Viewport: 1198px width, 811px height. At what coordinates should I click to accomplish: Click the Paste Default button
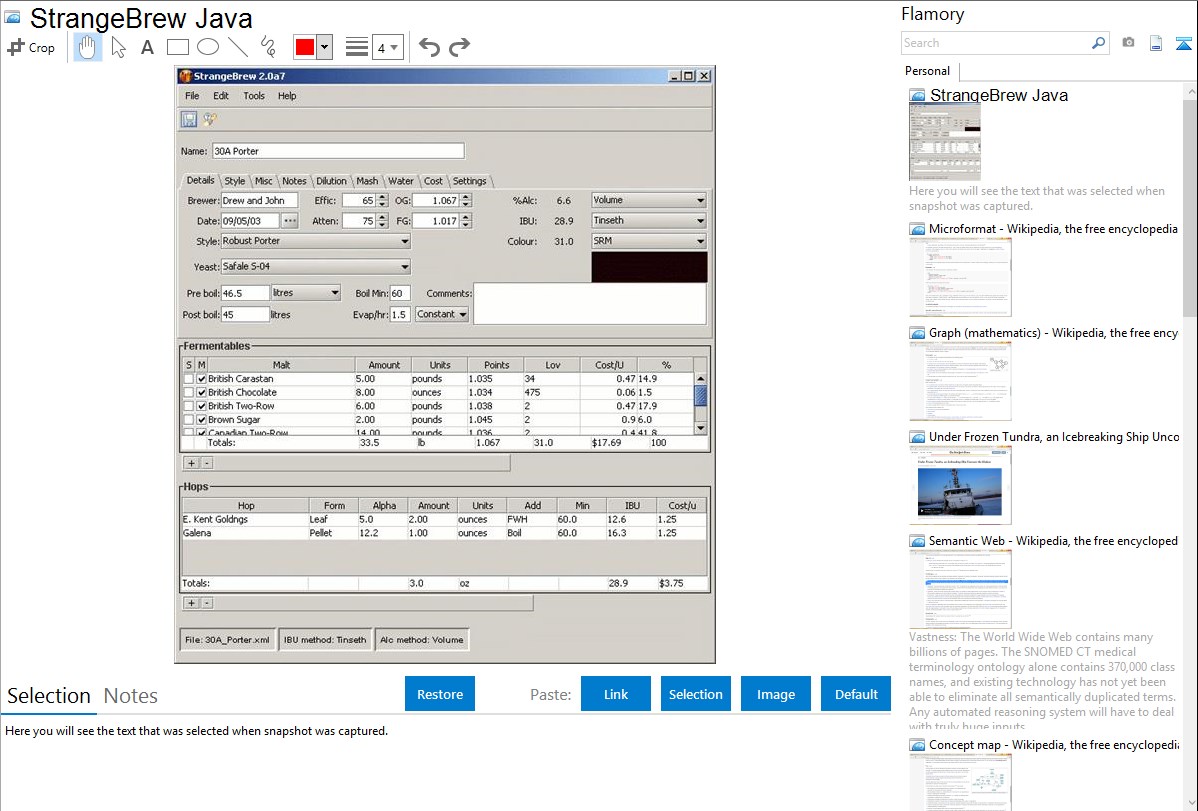(856, 694)
